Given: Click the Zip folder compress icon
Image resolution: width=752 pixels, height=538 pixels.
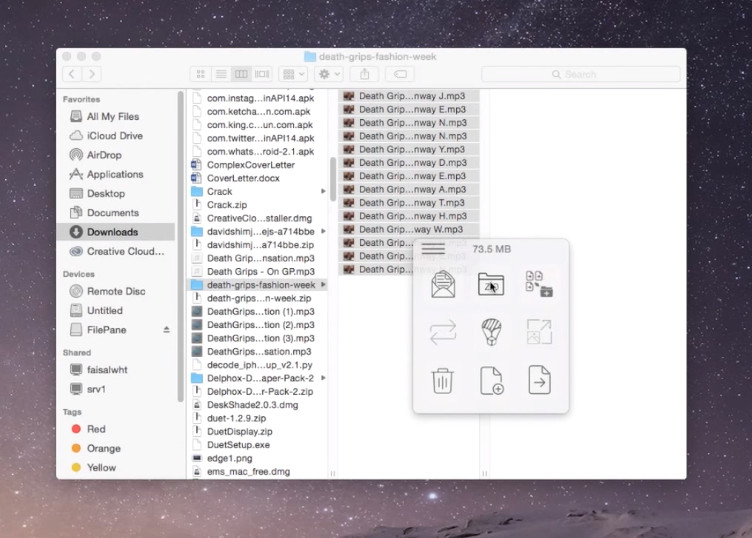Looking at the screenshot, I should [491, 283].
